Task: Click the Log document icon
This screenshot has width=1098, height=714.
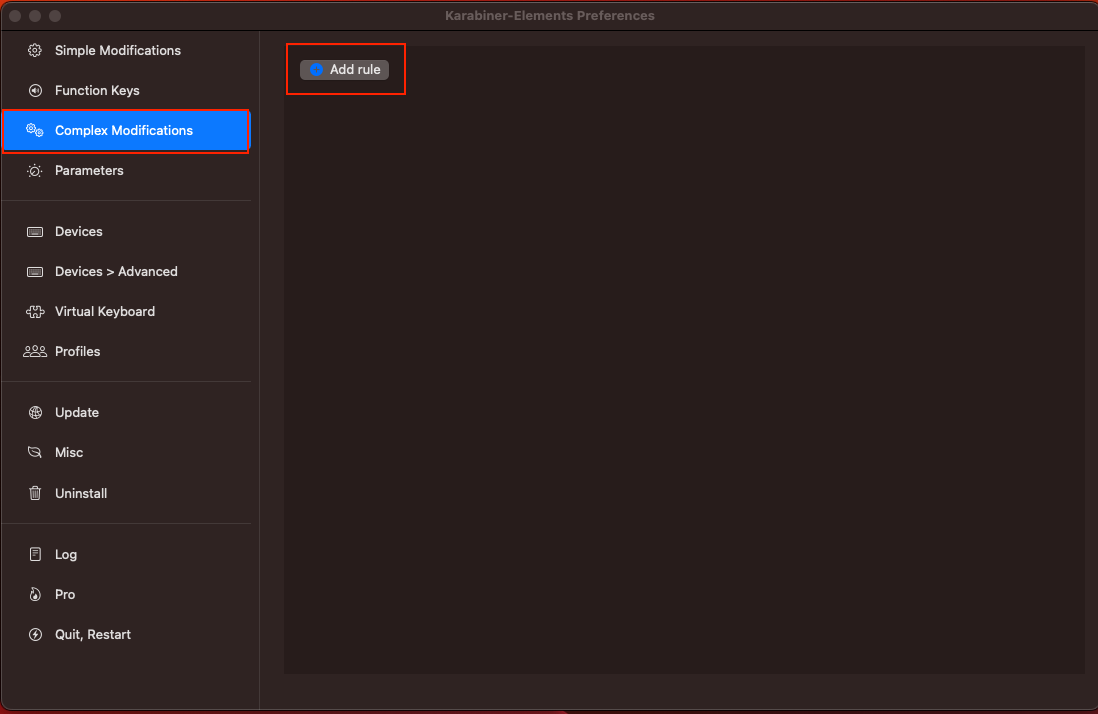Action: (33, 554)
